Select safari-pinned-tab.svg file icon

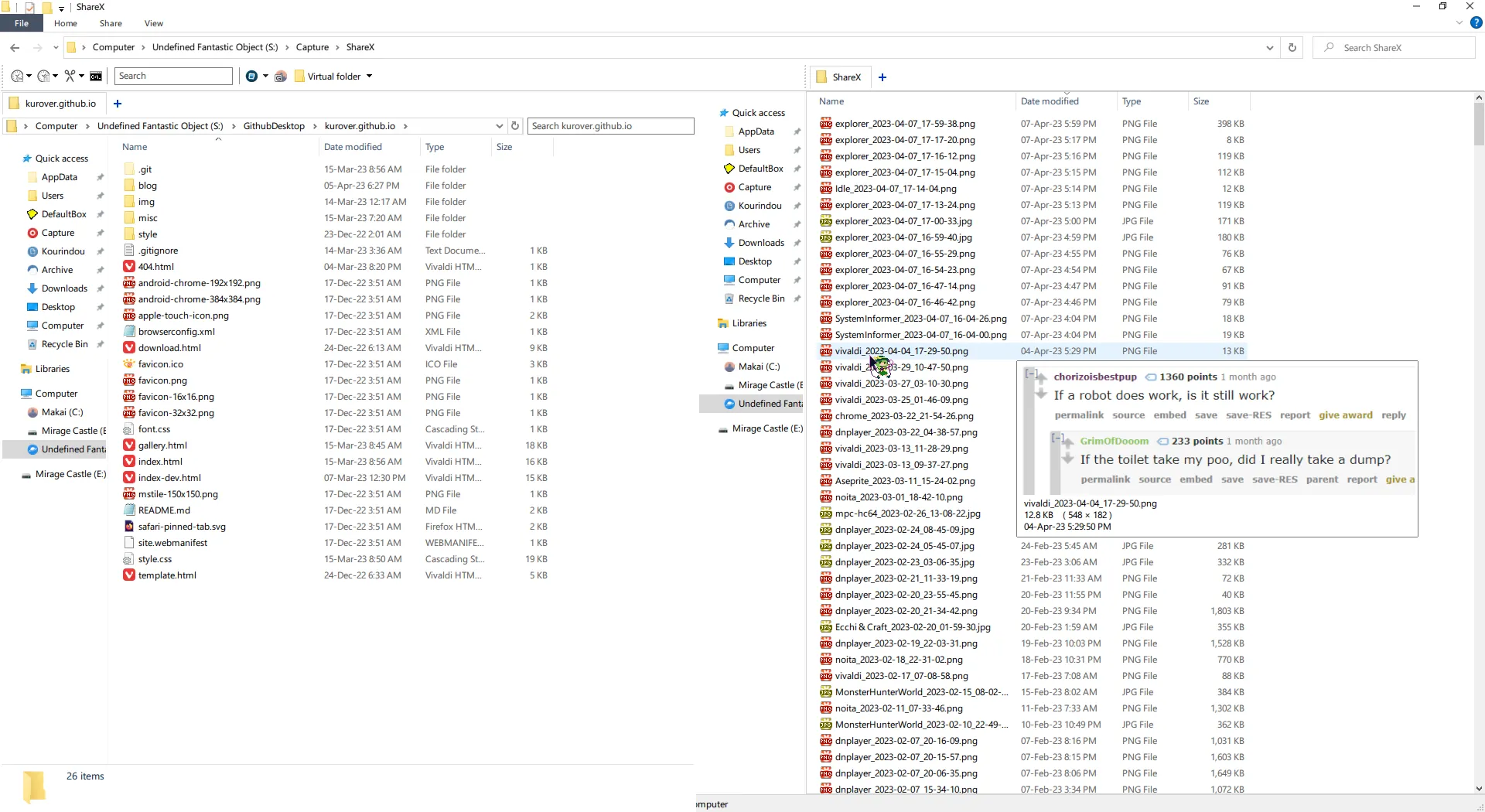point(129,527)
